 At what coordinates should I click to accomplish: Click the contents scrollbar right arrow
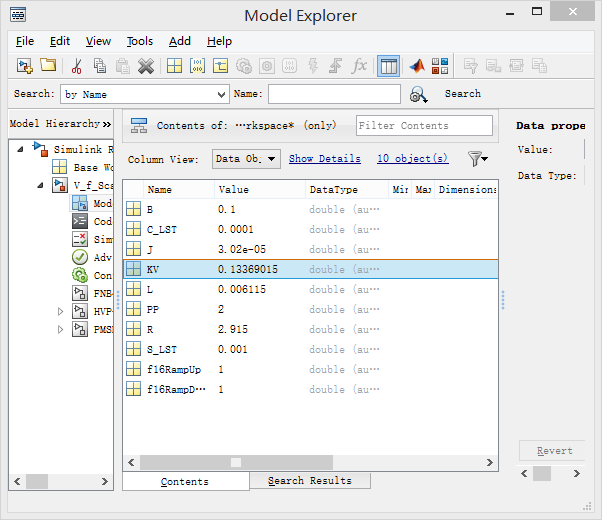(490, 462)
